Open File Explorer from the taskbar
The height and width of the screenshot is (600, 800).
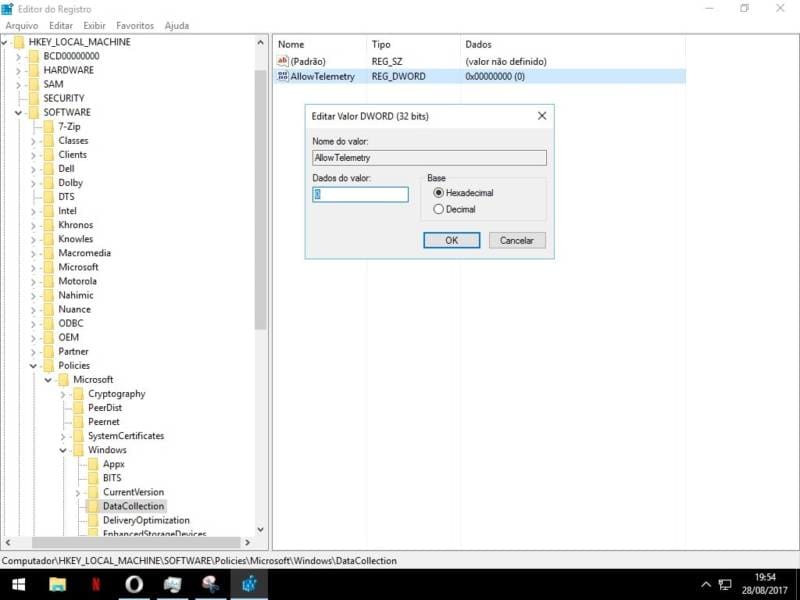pyautogui.click(x=58, y=584)
